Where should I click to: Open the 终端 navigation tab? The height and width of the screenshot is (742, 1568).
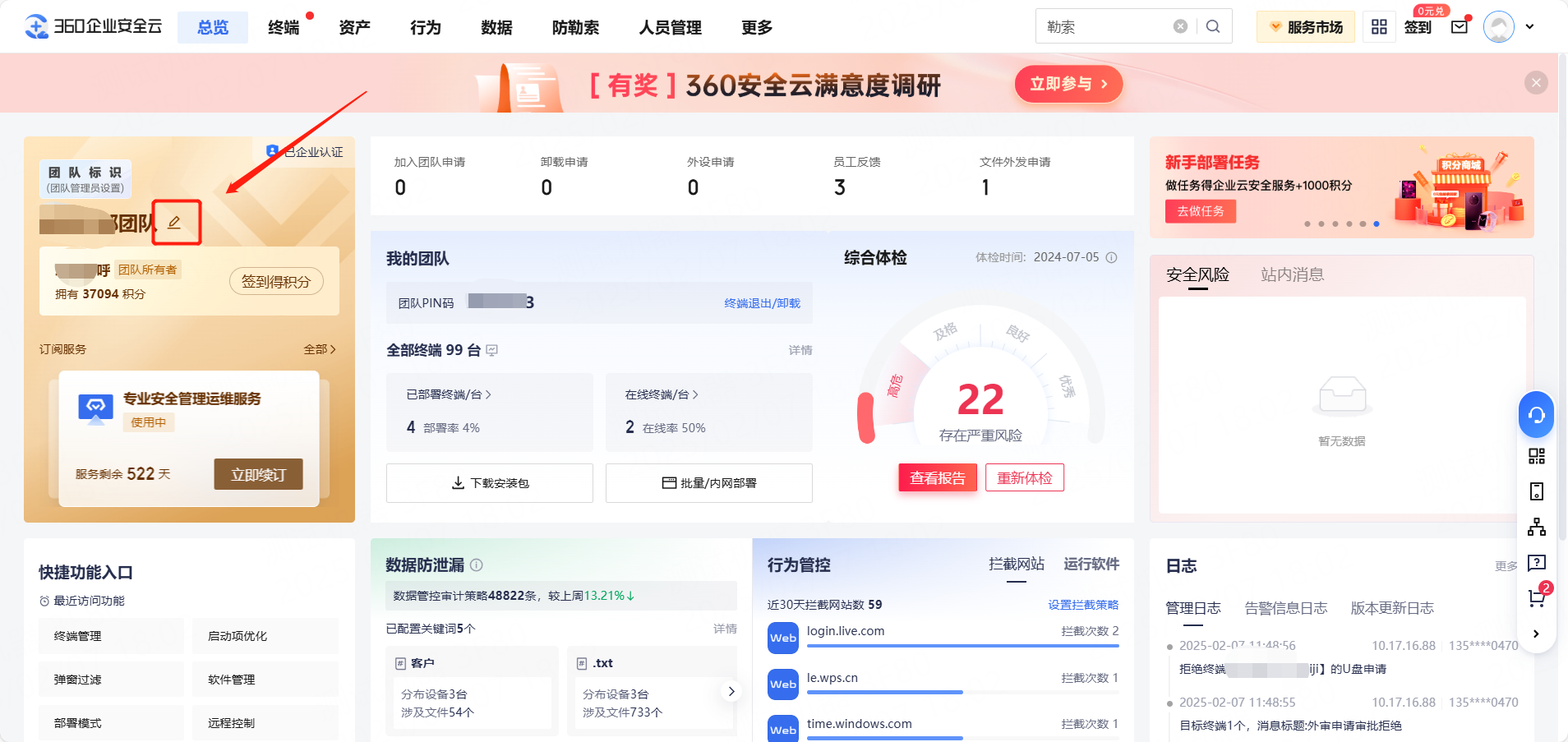[284, 28]
